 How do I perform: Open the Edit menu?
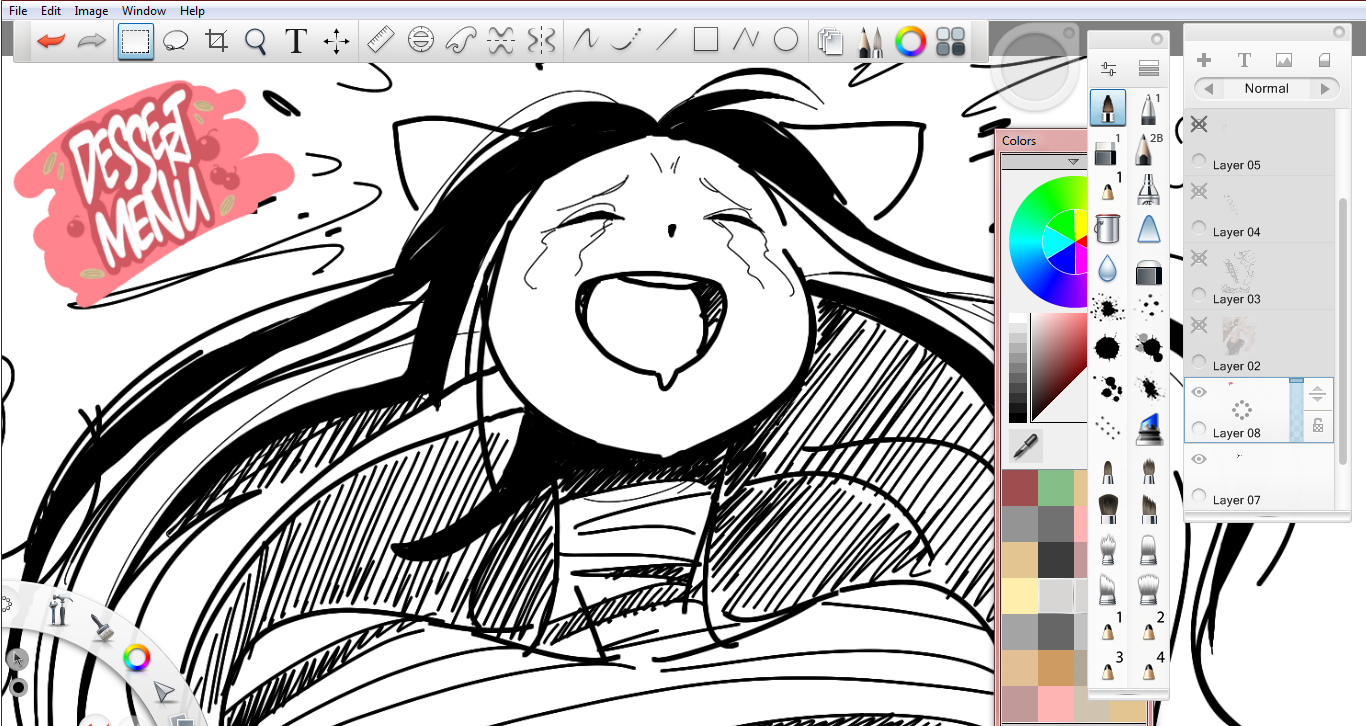(x=51, y=11)
